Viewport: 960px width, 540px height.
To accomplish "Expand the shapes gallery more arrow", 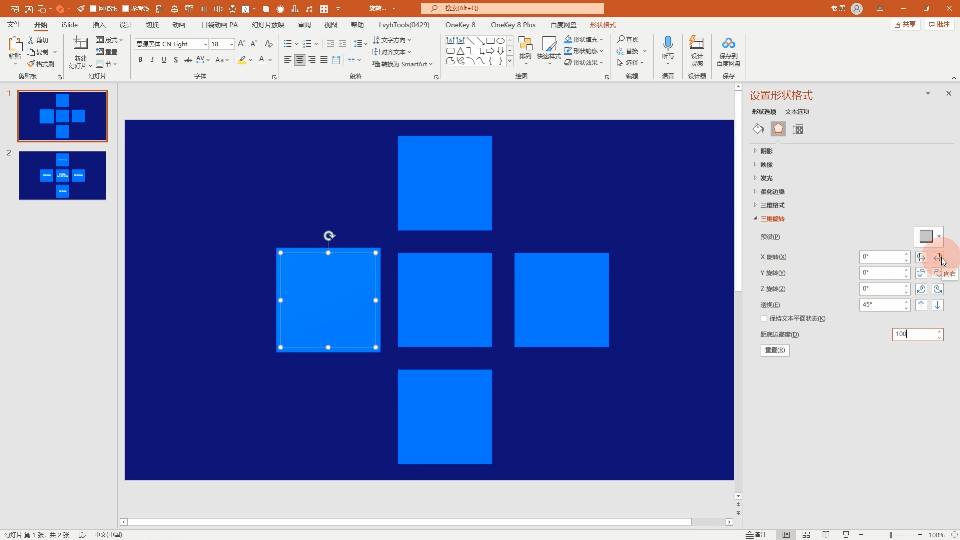I will pyautogui.click(x=509, y=61).
